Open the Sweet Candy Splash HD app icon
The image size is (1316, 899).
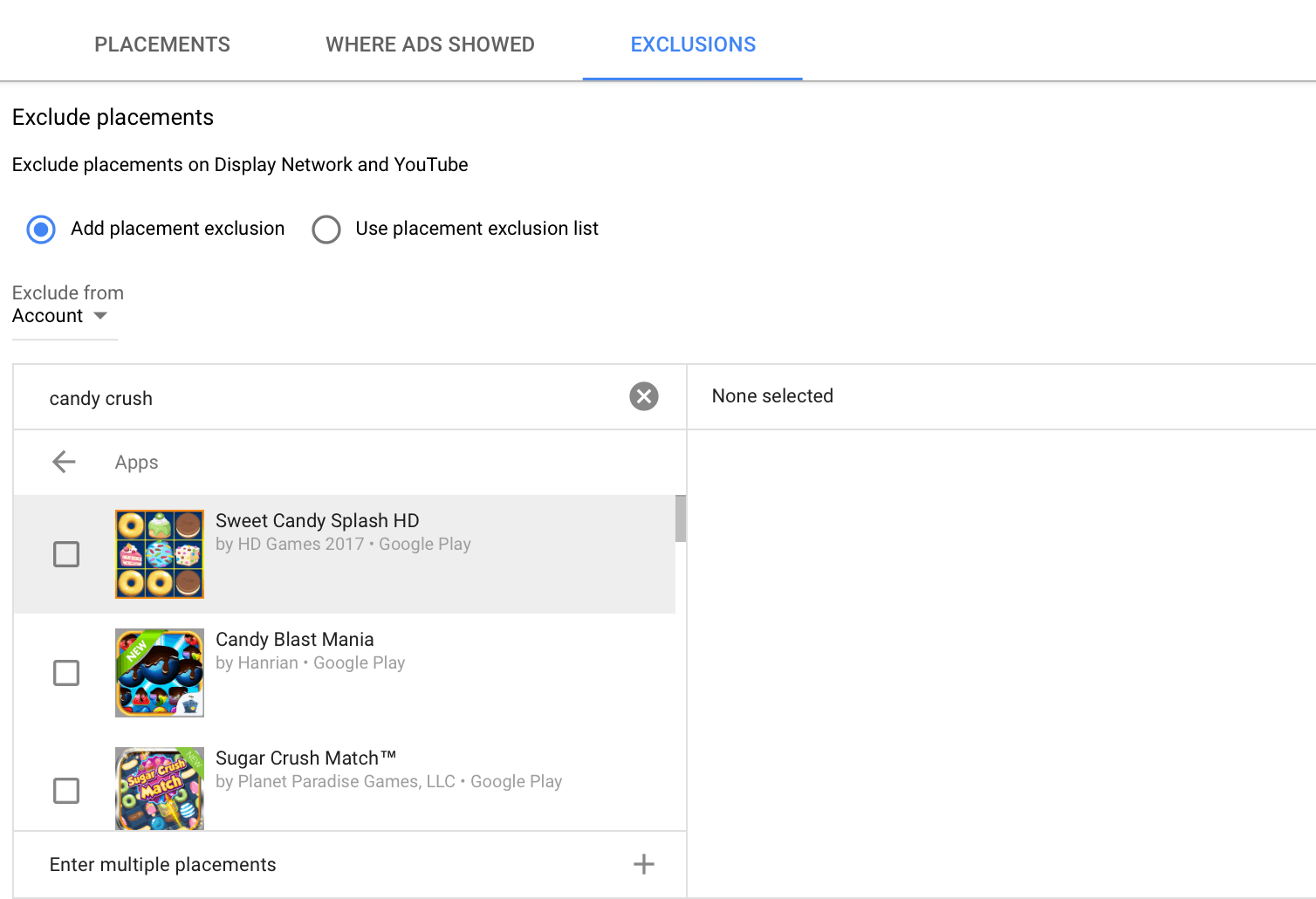(160, 554)
